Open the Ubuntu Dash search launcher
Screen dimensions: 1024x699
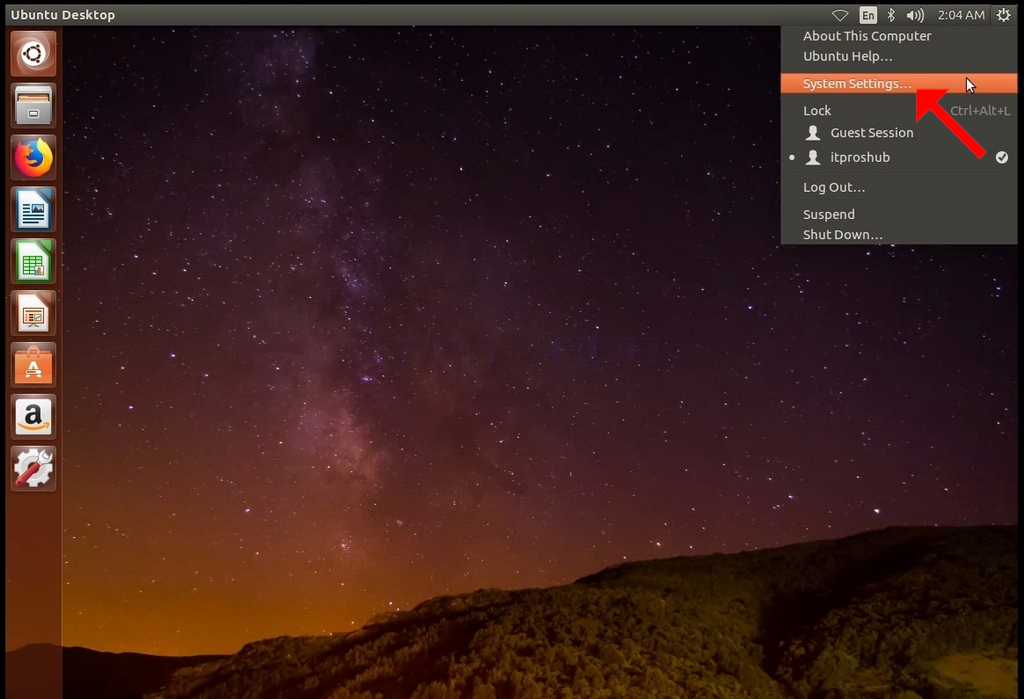33,54
